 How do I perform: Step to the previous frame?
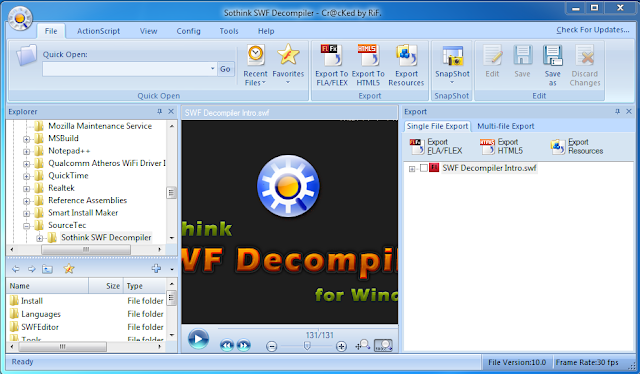227,345
